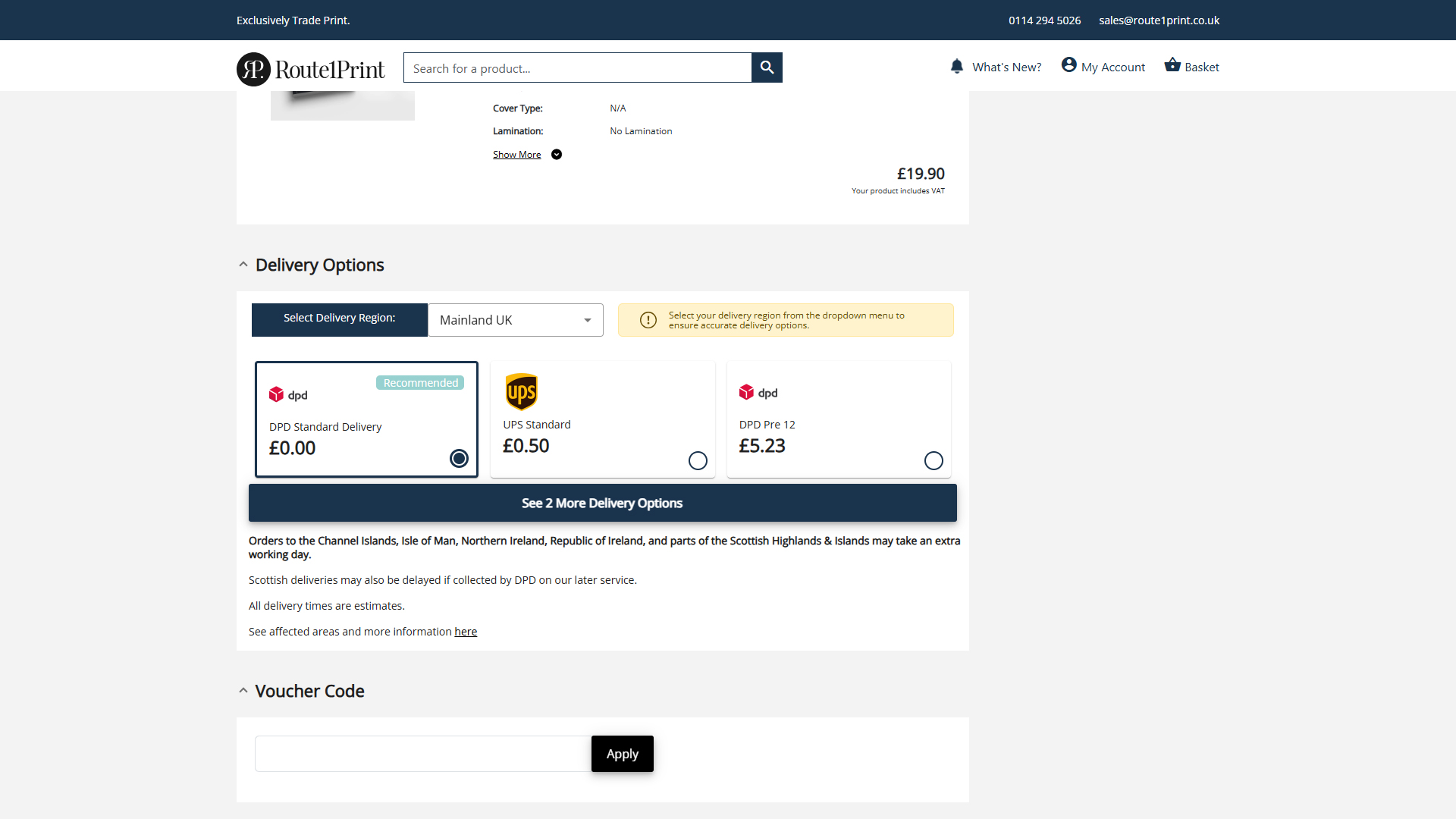Click 'Your product includes VAT' note
This screenshot has width=1456, height=819.
click(898, 191)
